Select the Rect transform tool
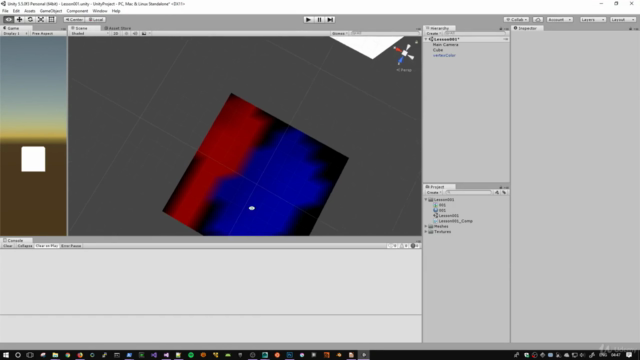 51,20
